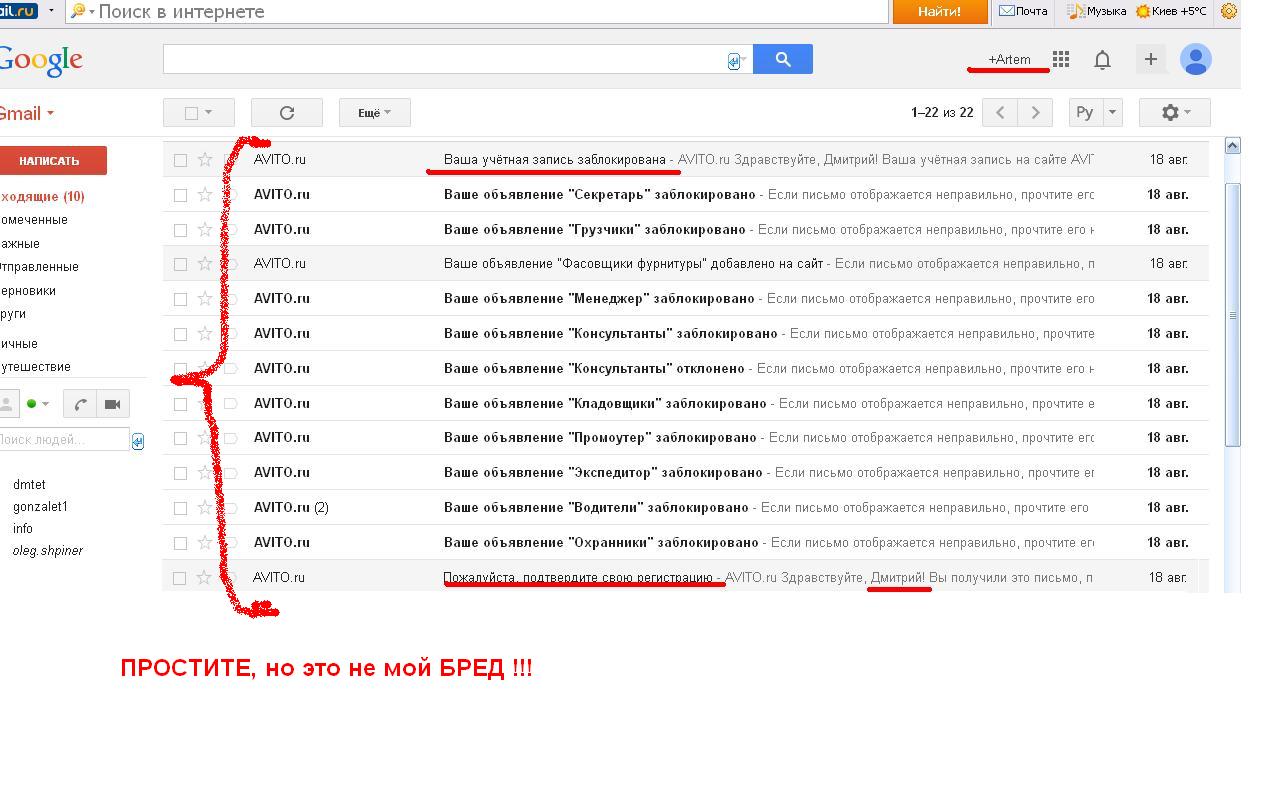
Task: Start a phone call icon in chat
Action: [81, 404]
